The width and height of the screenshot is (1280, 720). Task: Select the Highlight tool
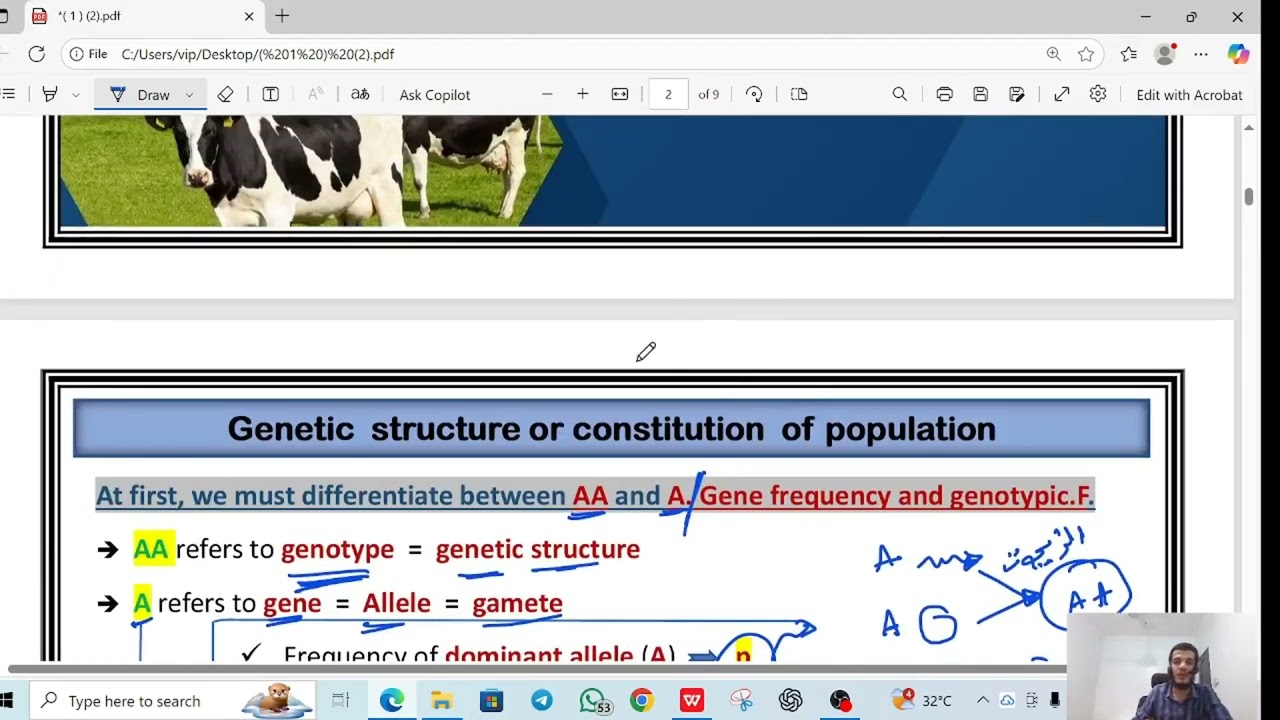point(50,94)
